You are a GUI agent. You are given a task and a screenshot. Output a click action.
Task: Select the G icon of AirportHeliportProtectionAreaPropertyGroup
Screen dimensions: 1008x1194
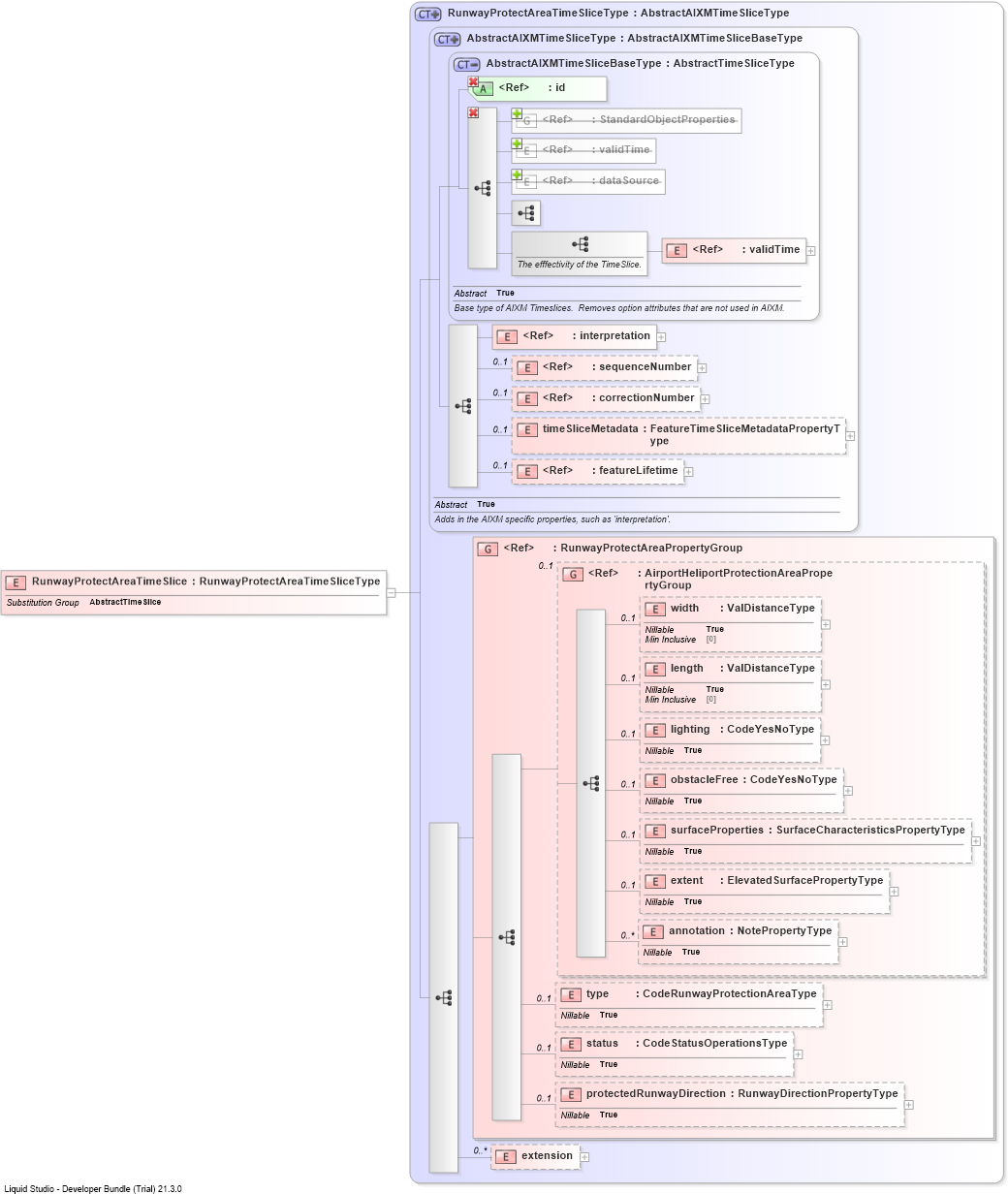573,574
